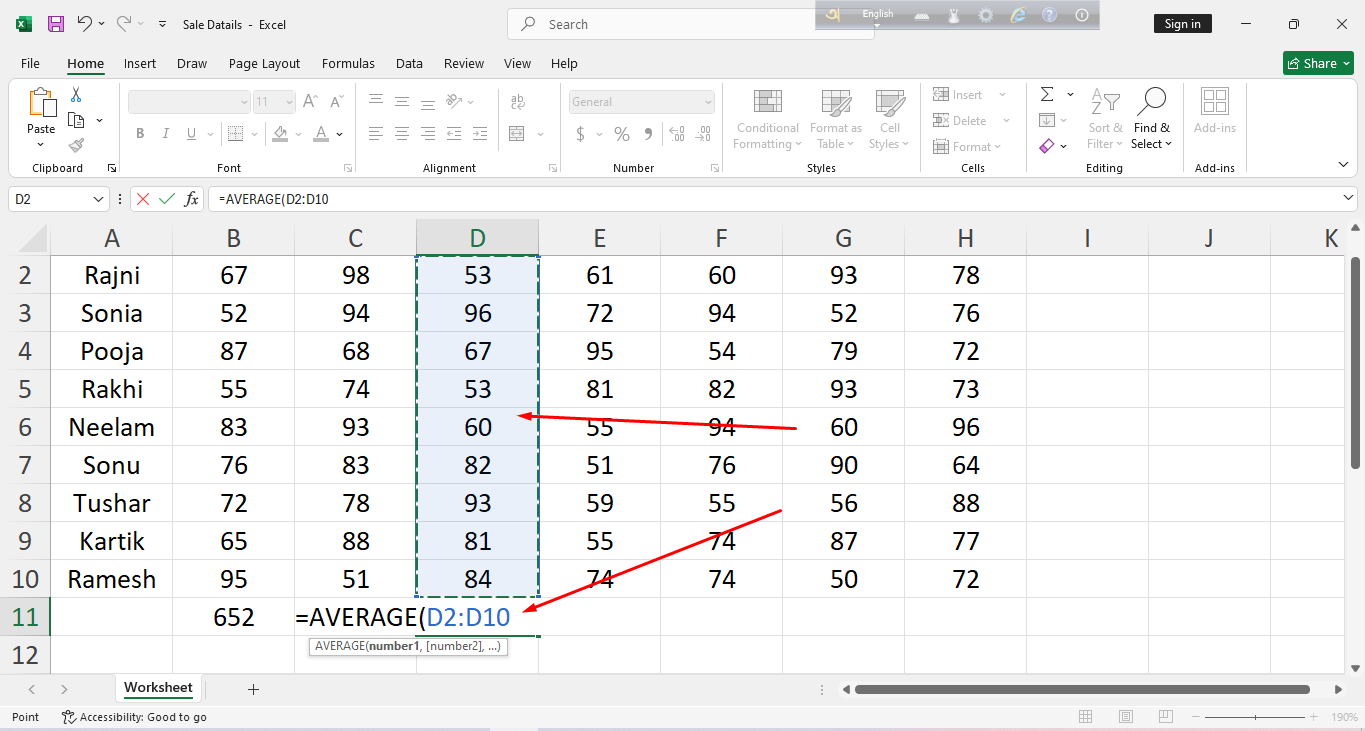Select the Format Painter brush icon
The image size is (1365, 731).
pos(76,146)
